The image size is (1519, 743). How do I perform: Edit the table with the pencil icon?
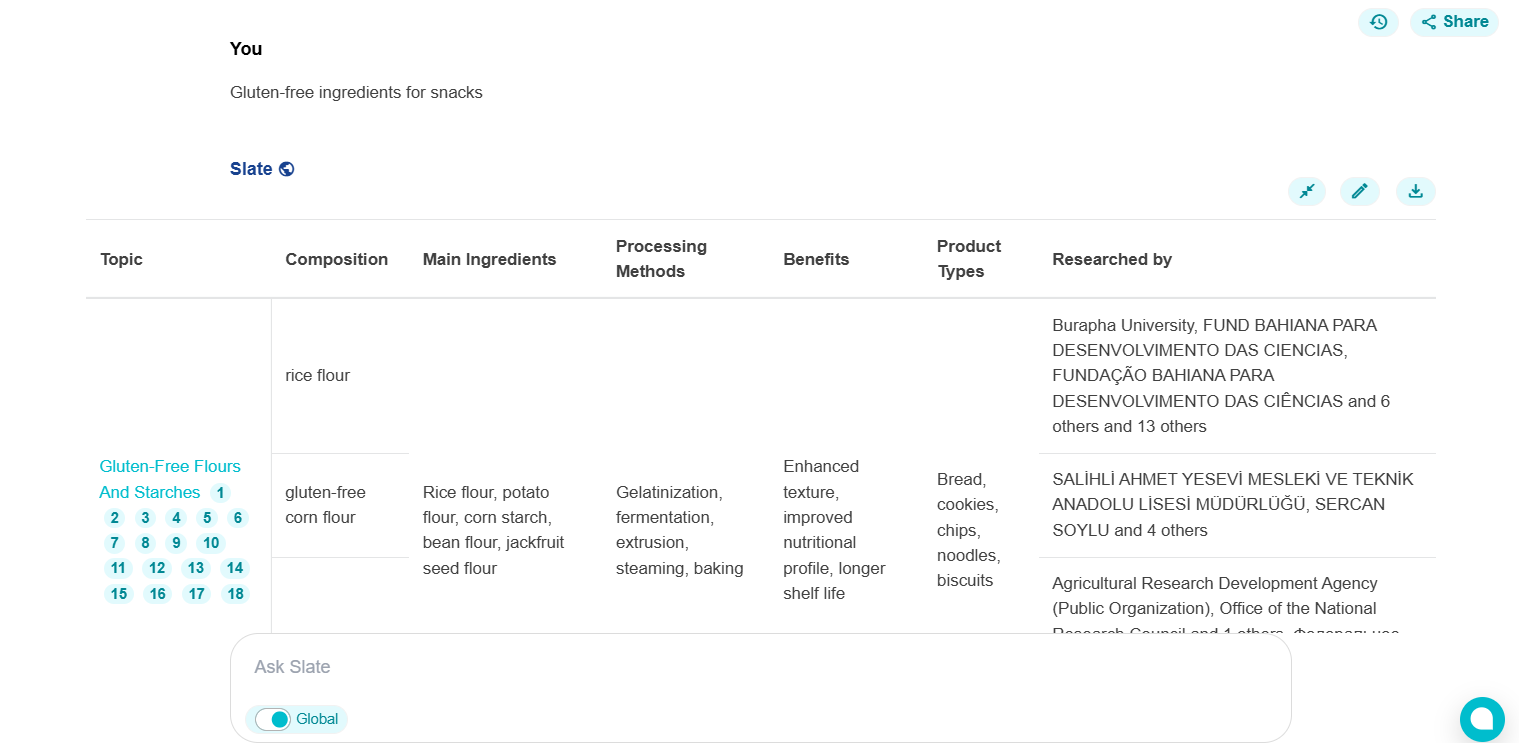pyautogui.click(x=1359, y=191)
